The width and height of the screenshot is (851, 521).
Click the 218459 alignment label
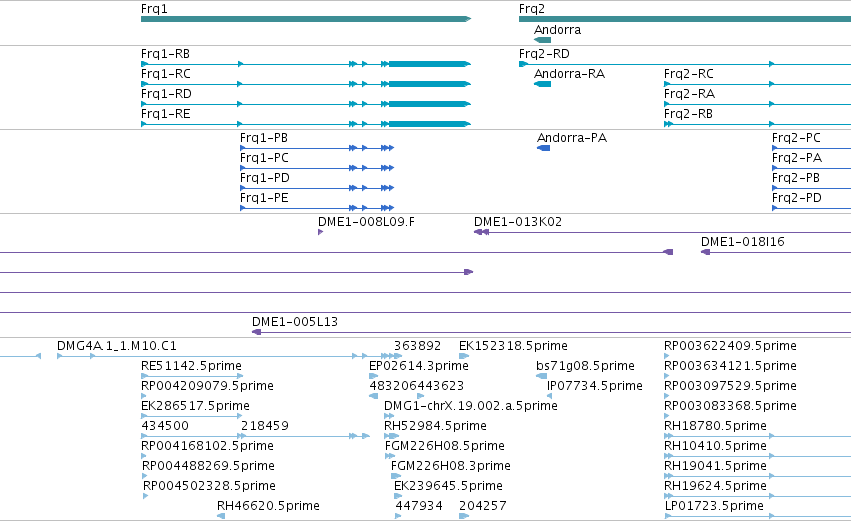pos(265,426)
